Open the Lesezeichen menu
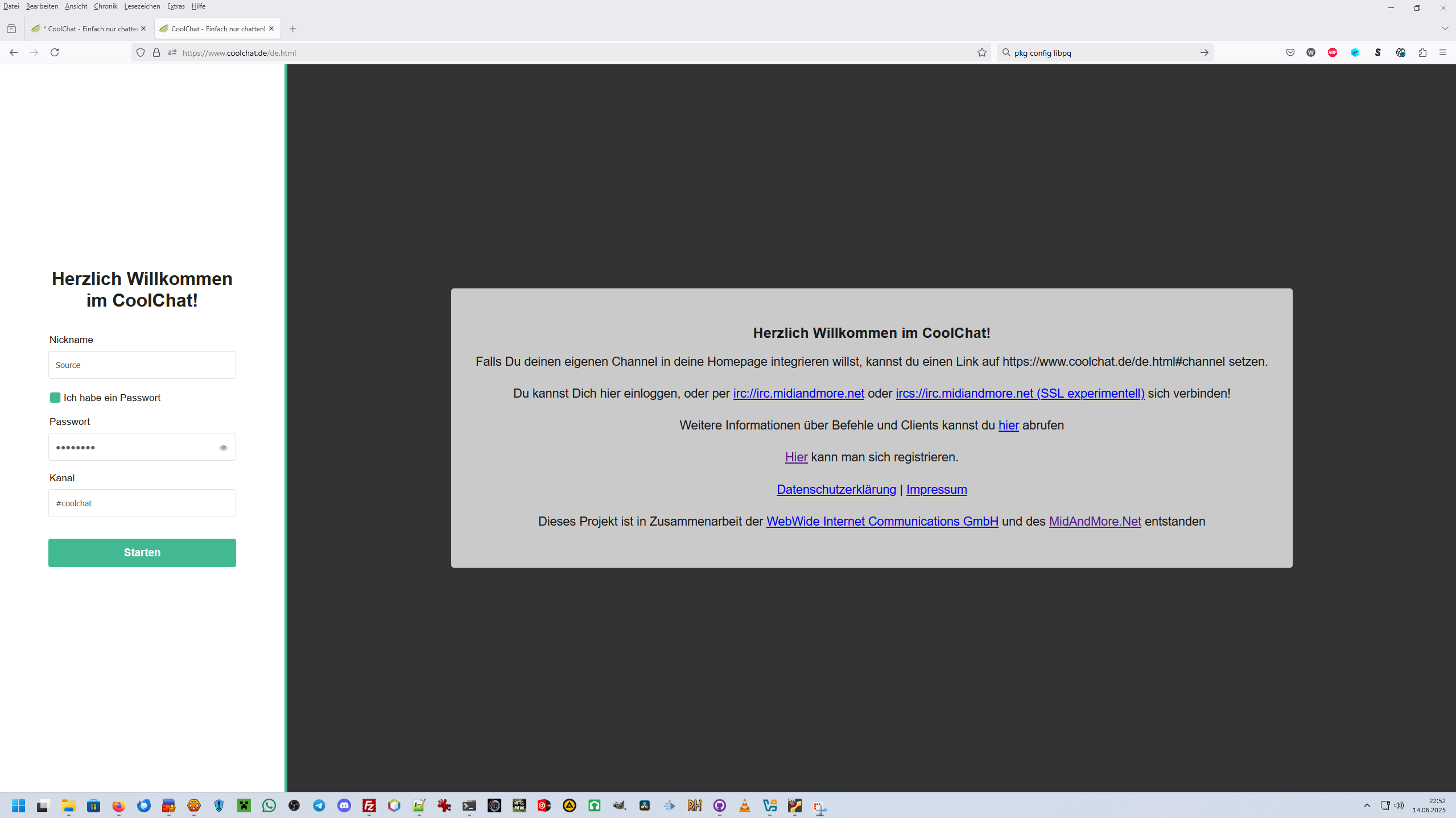The height and width of the screenshot is (818, 1456). (x=142, y=6)
